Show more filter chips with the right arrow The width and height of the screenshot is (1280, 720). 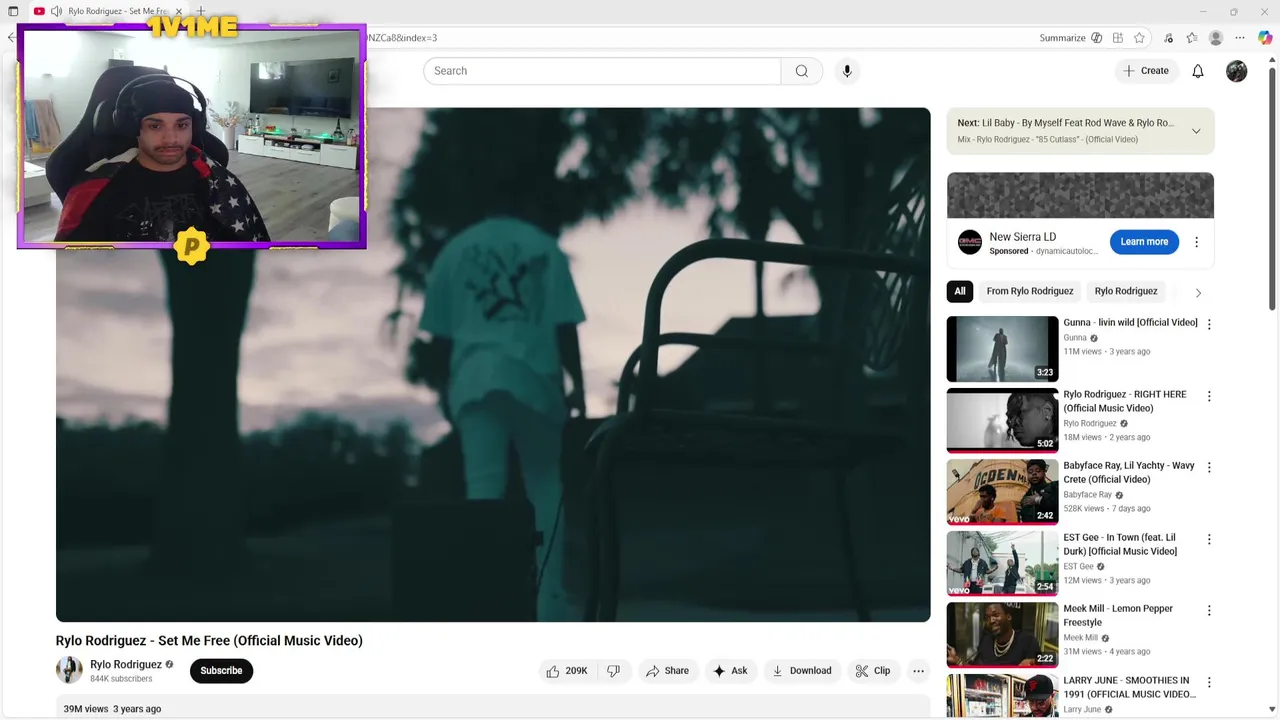(1198, 292)
